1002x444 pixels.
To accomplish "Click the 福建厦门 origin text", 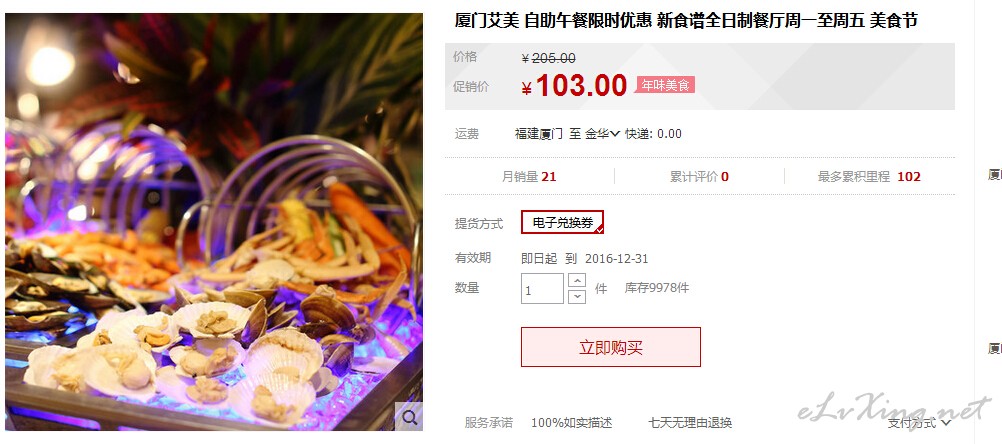I will (539, 134).
